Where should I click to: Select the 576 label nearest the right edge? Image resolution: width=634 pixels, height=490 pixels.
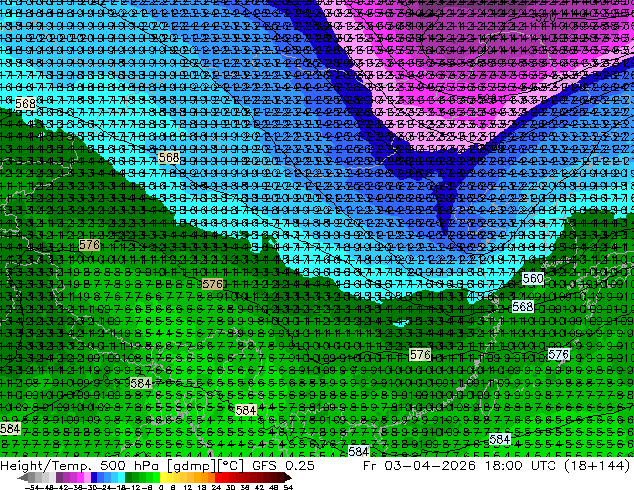(558, 355)
